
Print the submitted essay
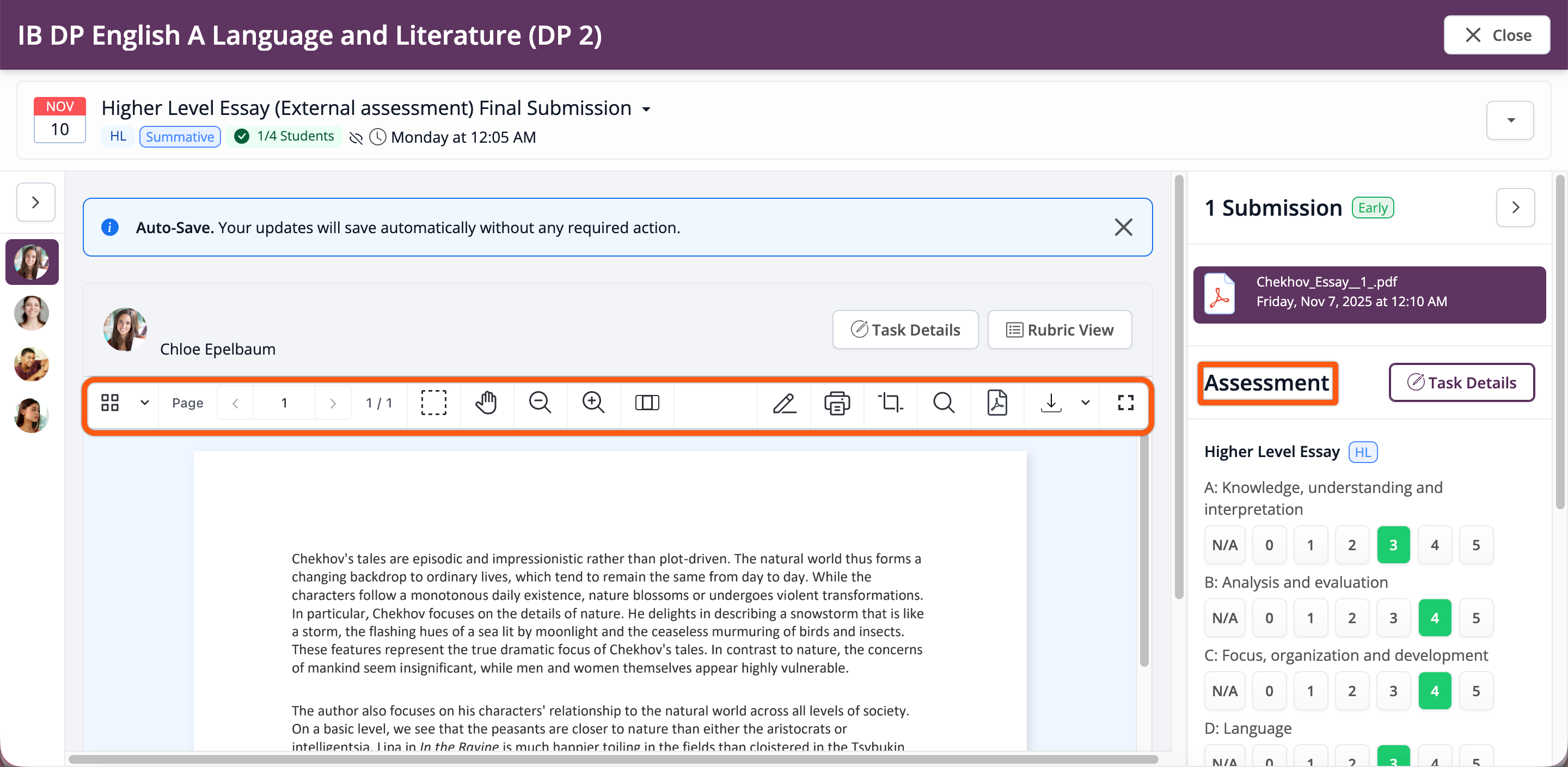click(837, 403)
